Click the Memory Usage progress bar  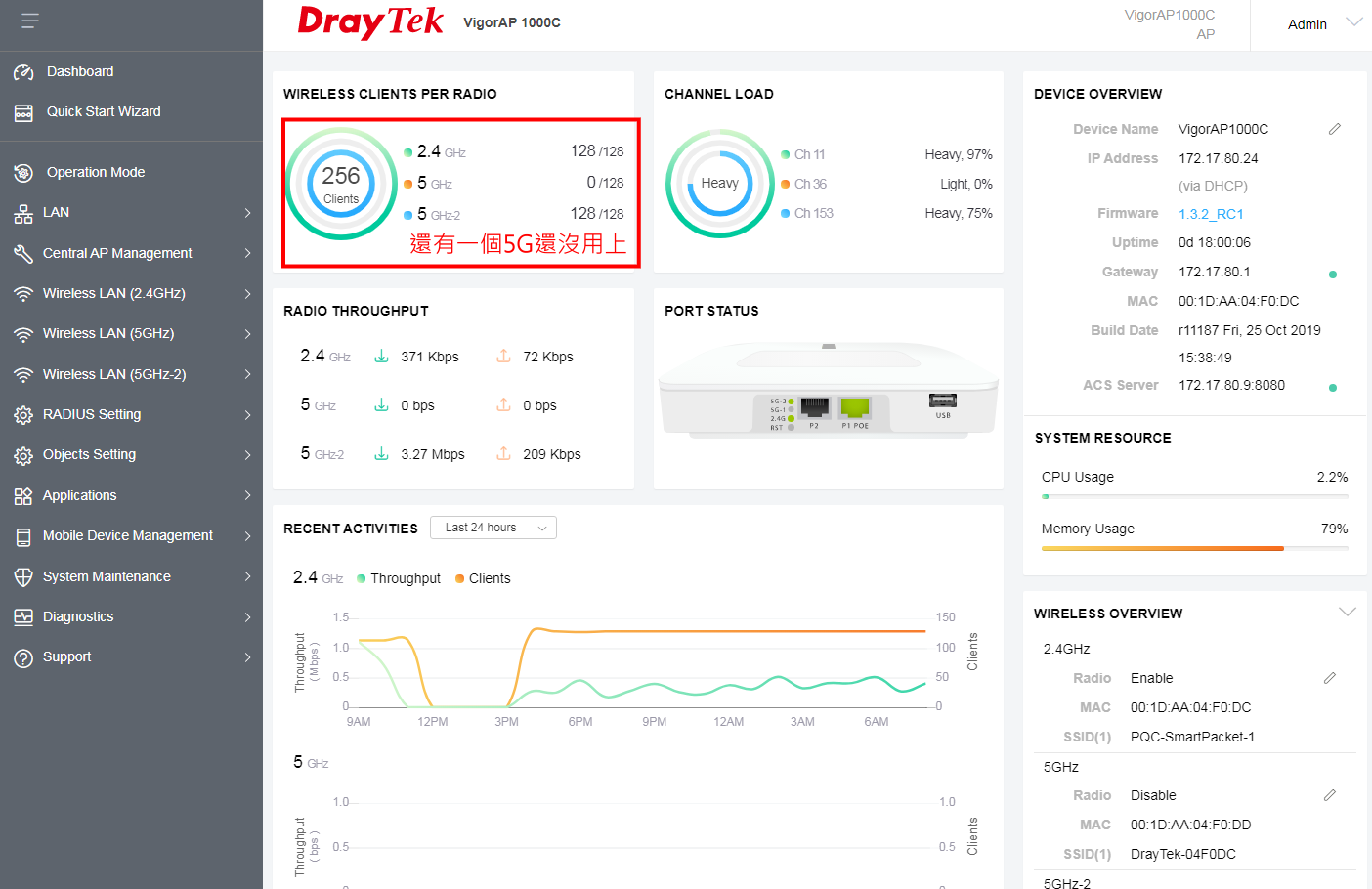pos(1194,548)
